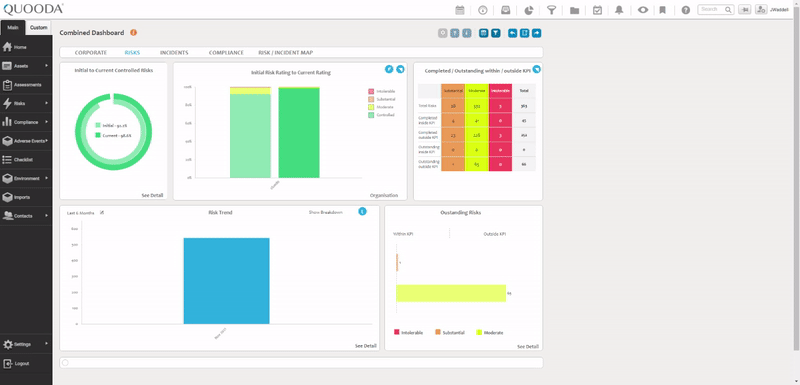
Task: Click the orange info icon beside Combined Dashboard
Action: tap(134, 33)
